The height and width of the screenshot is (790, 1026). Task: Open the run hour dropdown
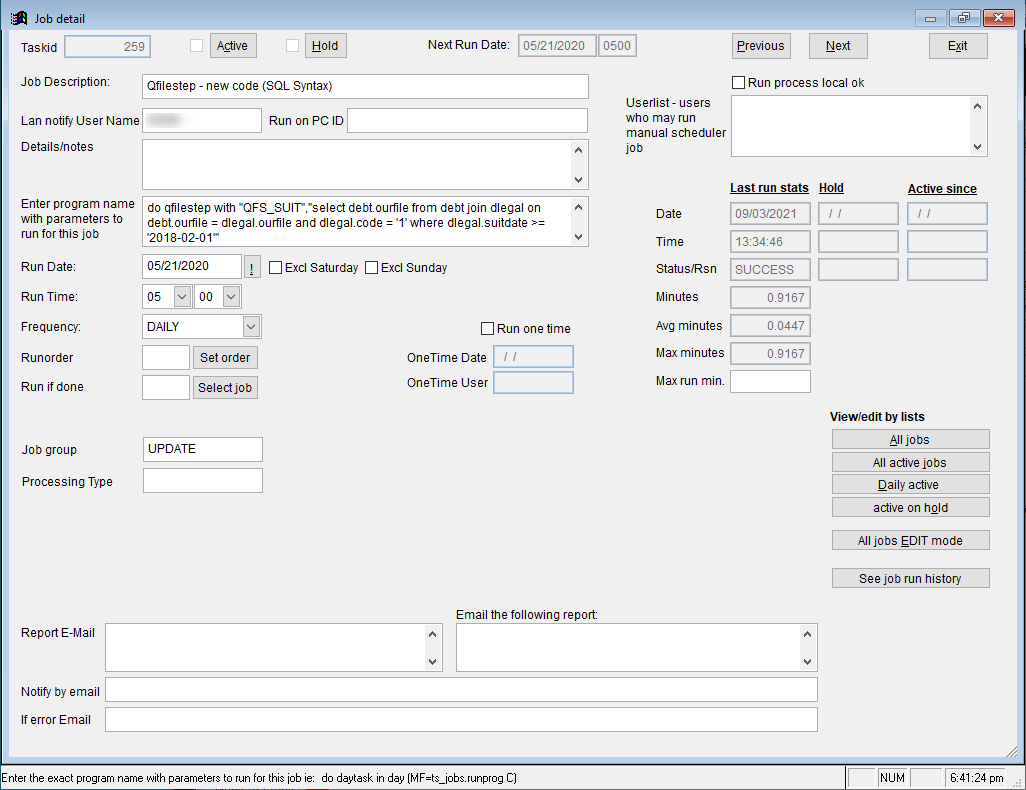coord(183,296)
